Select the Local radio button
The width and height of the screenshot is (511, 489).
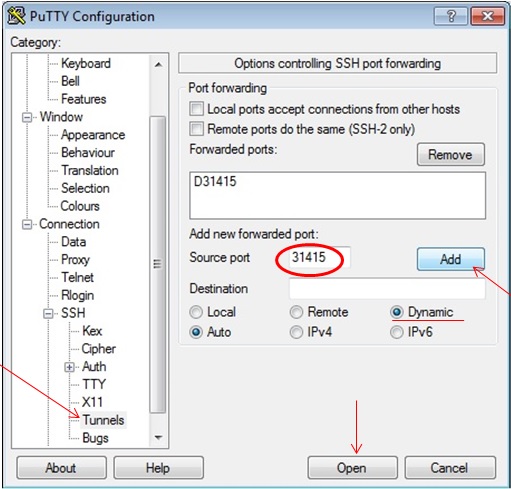196,312
